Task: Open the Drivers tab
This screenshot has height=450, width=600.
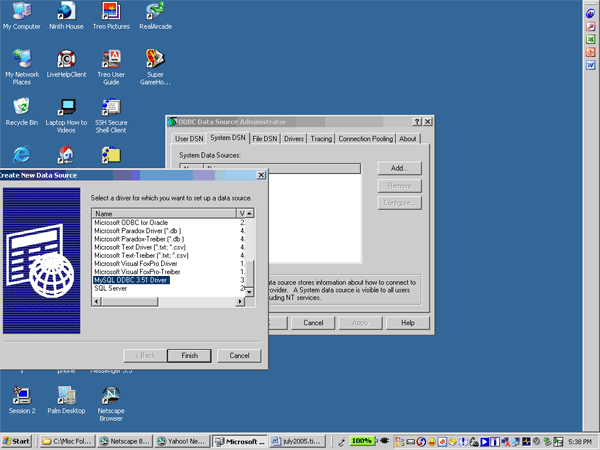Action: (x=294, y=139)
